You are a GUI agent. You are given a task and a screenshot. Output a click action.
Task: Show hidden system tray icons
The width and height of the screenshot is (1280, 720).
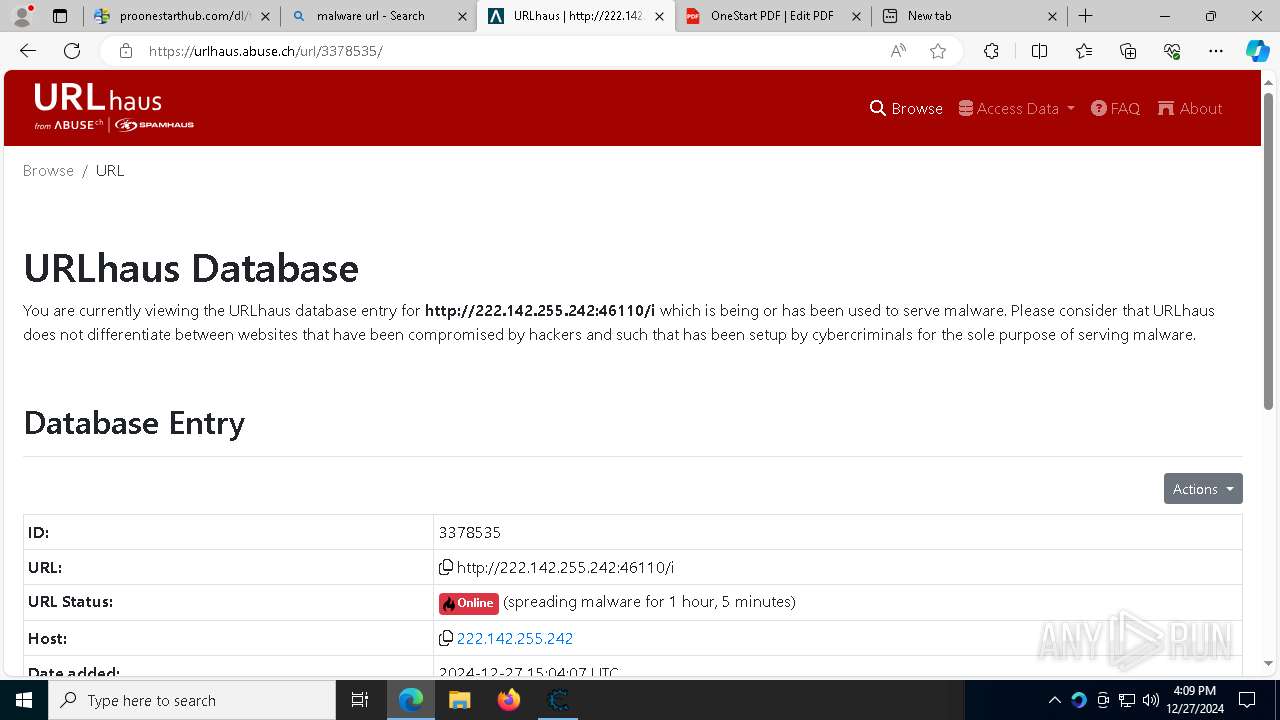(1054, 700)
